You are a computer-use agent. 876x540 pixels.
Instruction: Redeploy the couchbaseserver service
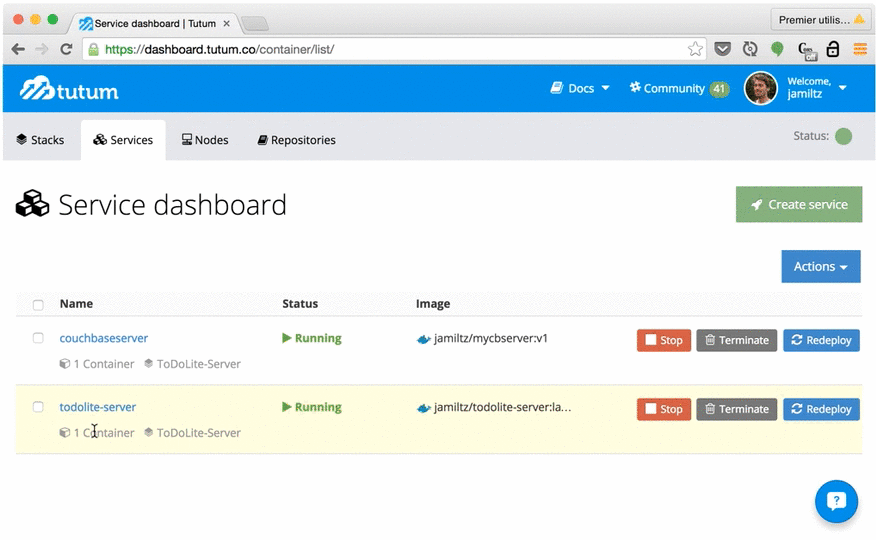click(821, 340)
